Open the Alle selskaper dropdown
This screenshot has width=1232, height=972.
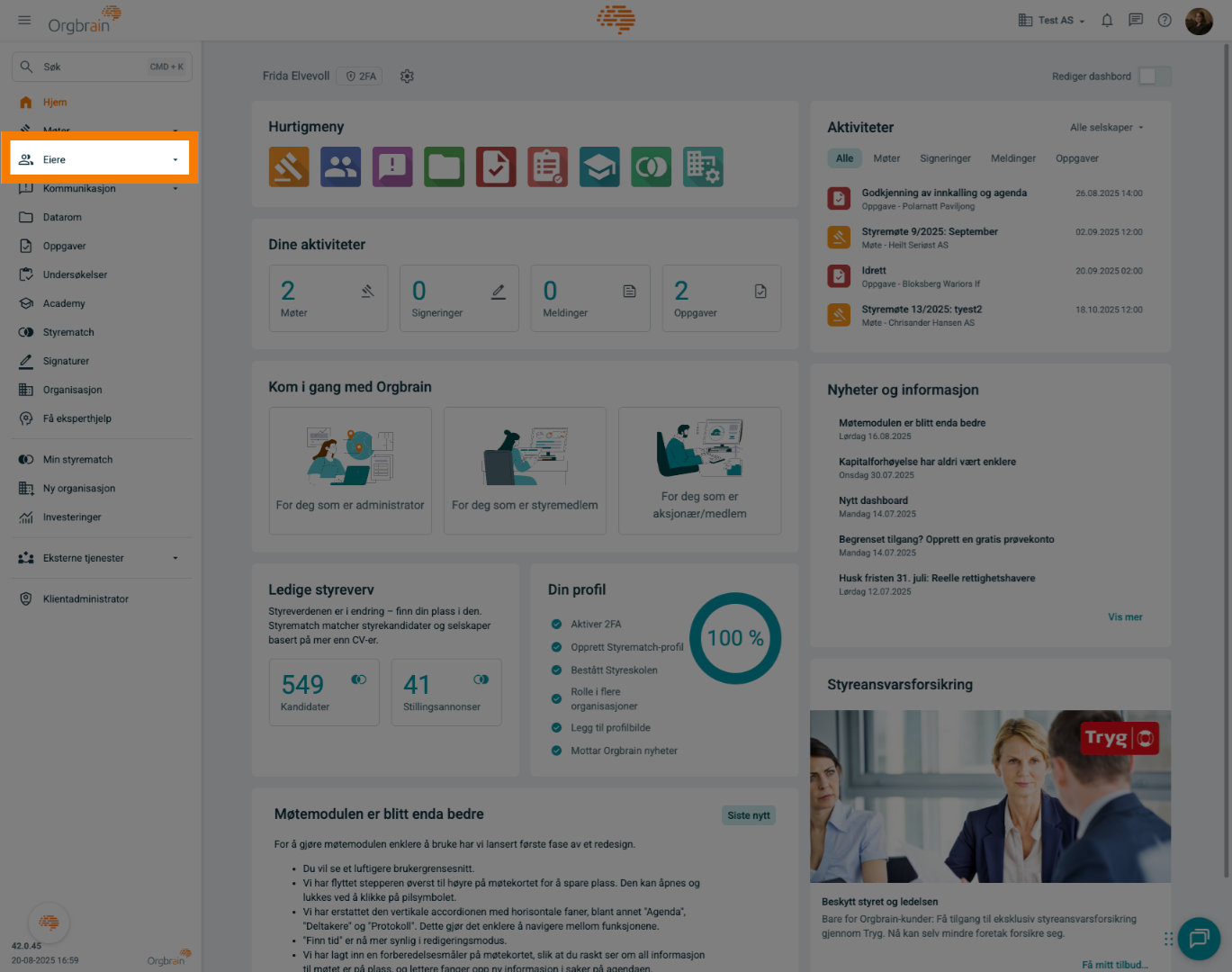1107,128
